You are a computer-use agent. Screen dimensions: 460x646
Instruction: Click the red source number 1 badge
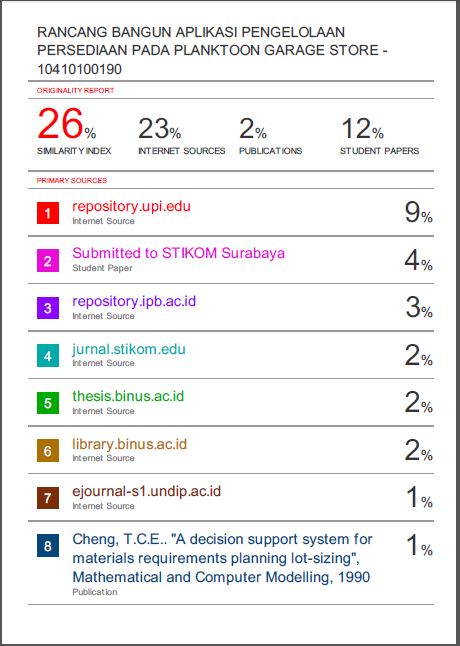coord(48,213)
